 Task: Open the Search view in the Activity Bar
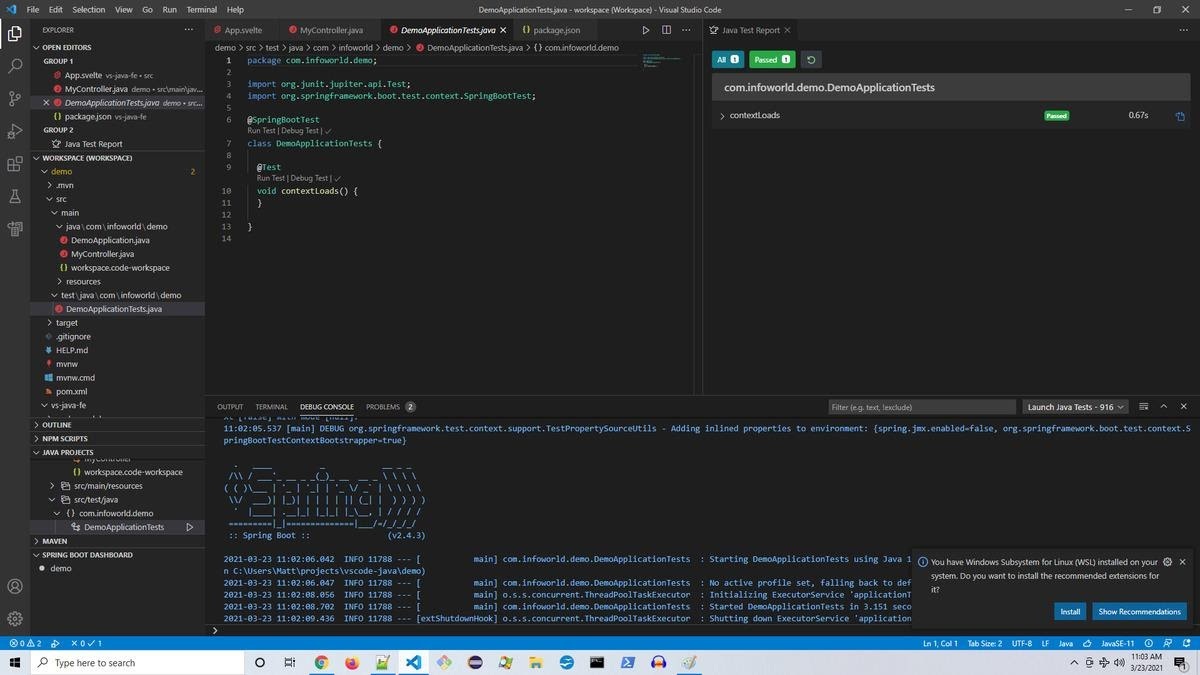coord(14,67)
